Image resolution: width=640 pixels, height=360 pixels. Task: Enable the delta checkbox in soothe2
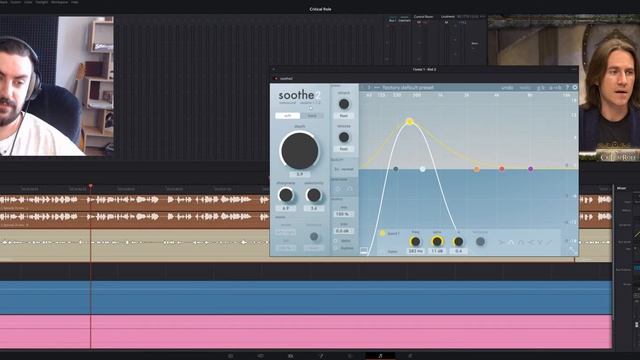[x=336, y=241]
